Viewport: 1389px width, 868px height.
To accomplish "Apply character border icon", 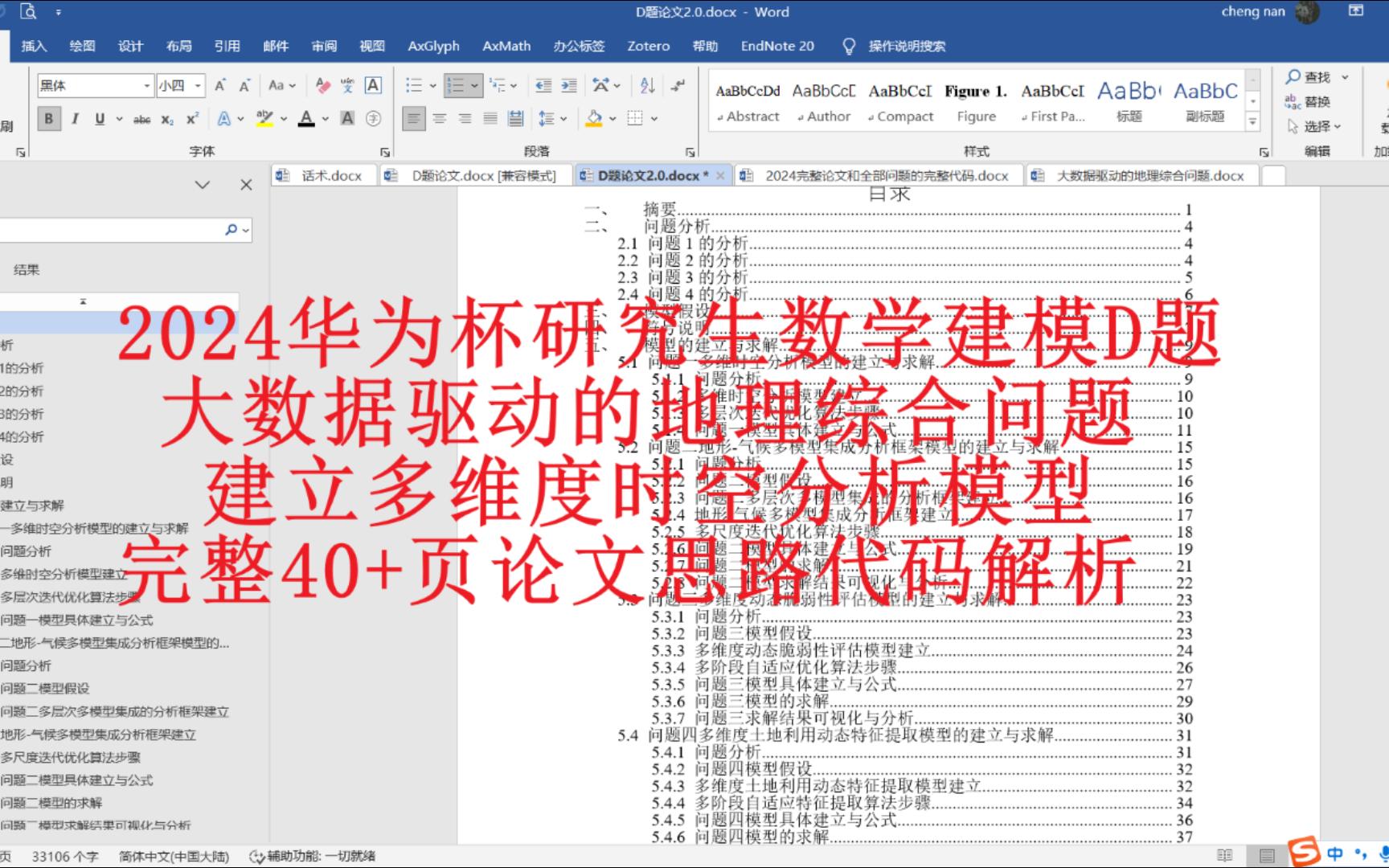I will 373,85.
